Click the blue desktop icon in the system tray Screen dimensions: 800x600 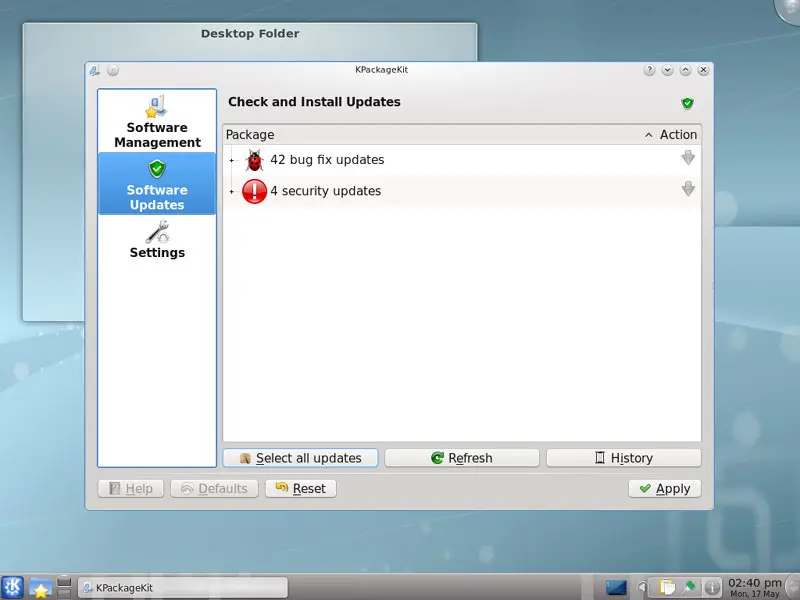click(616, 588)
